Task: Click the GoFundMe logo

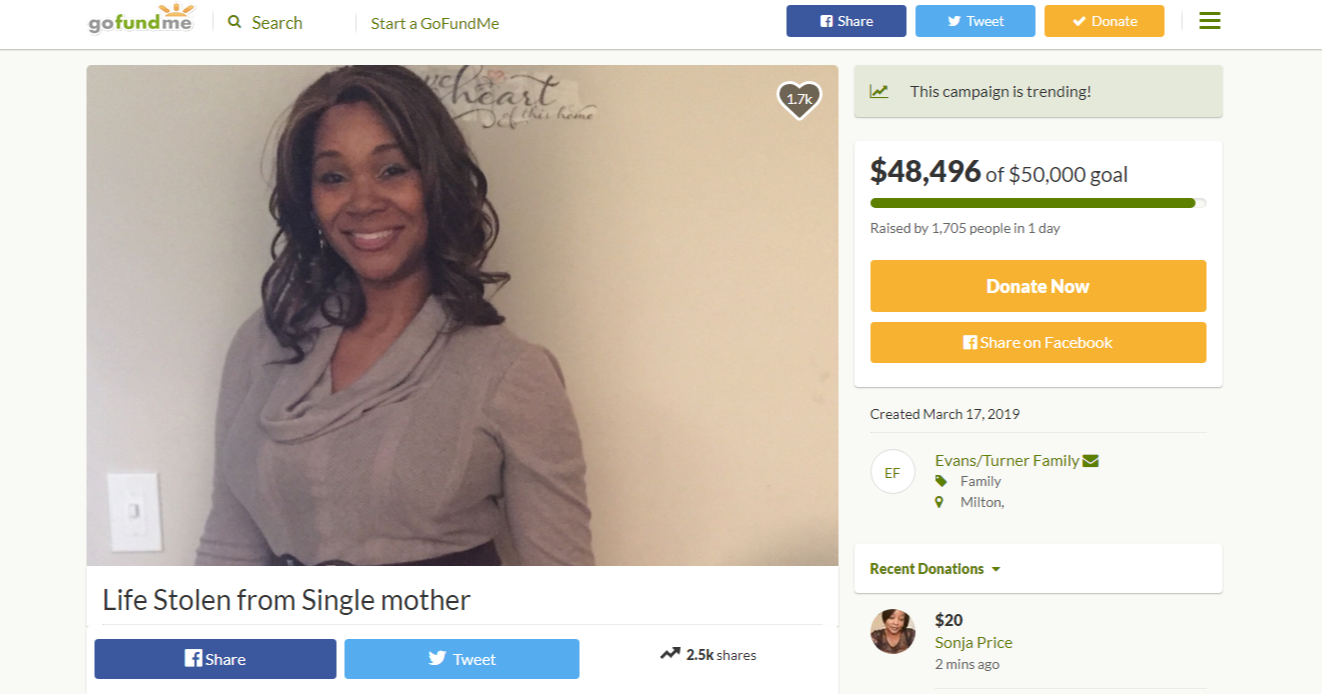Action: (x=141, y=20)
